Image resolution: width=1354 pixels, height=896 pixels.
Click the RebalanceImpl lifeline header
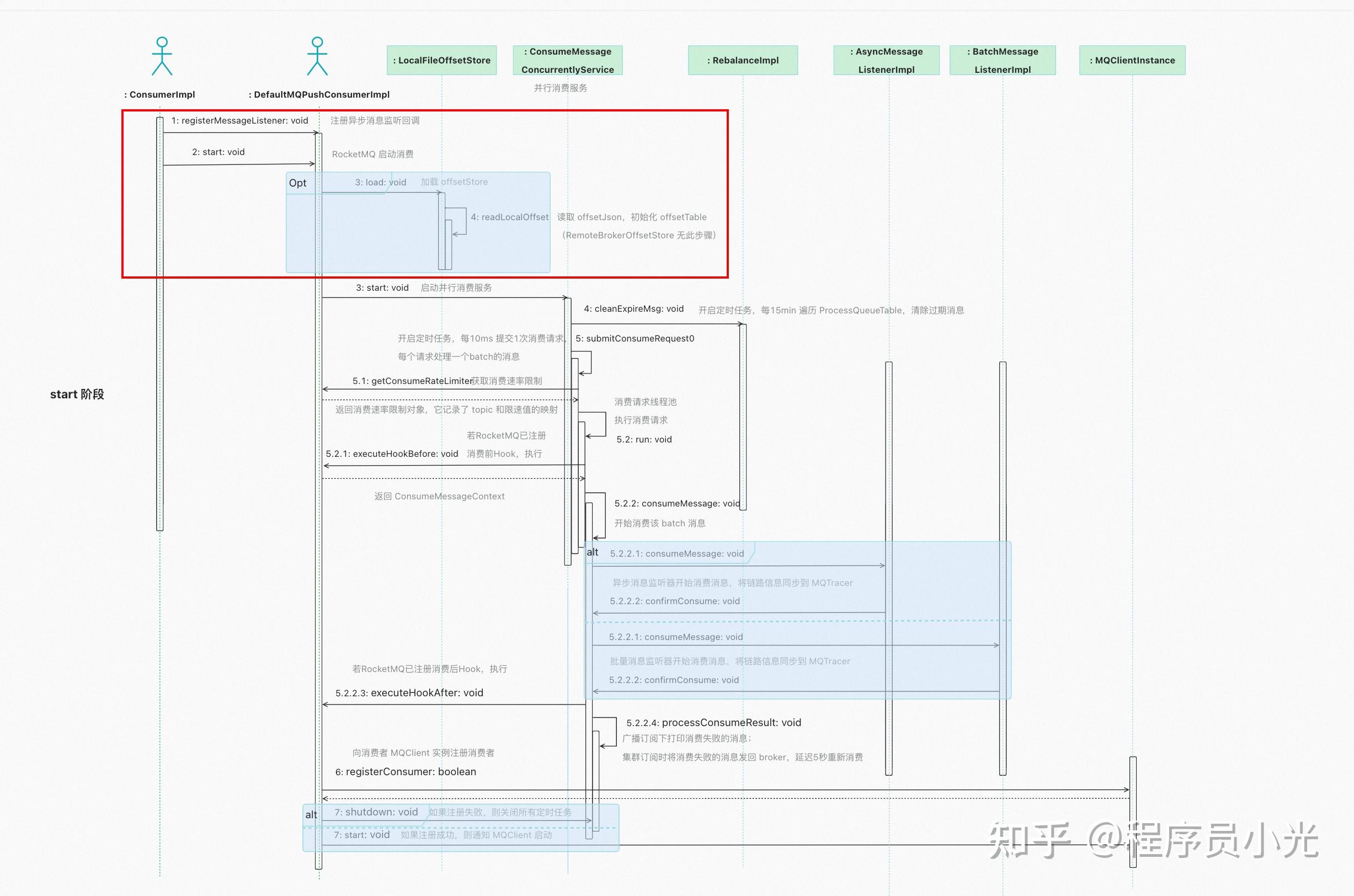point(743,60)
